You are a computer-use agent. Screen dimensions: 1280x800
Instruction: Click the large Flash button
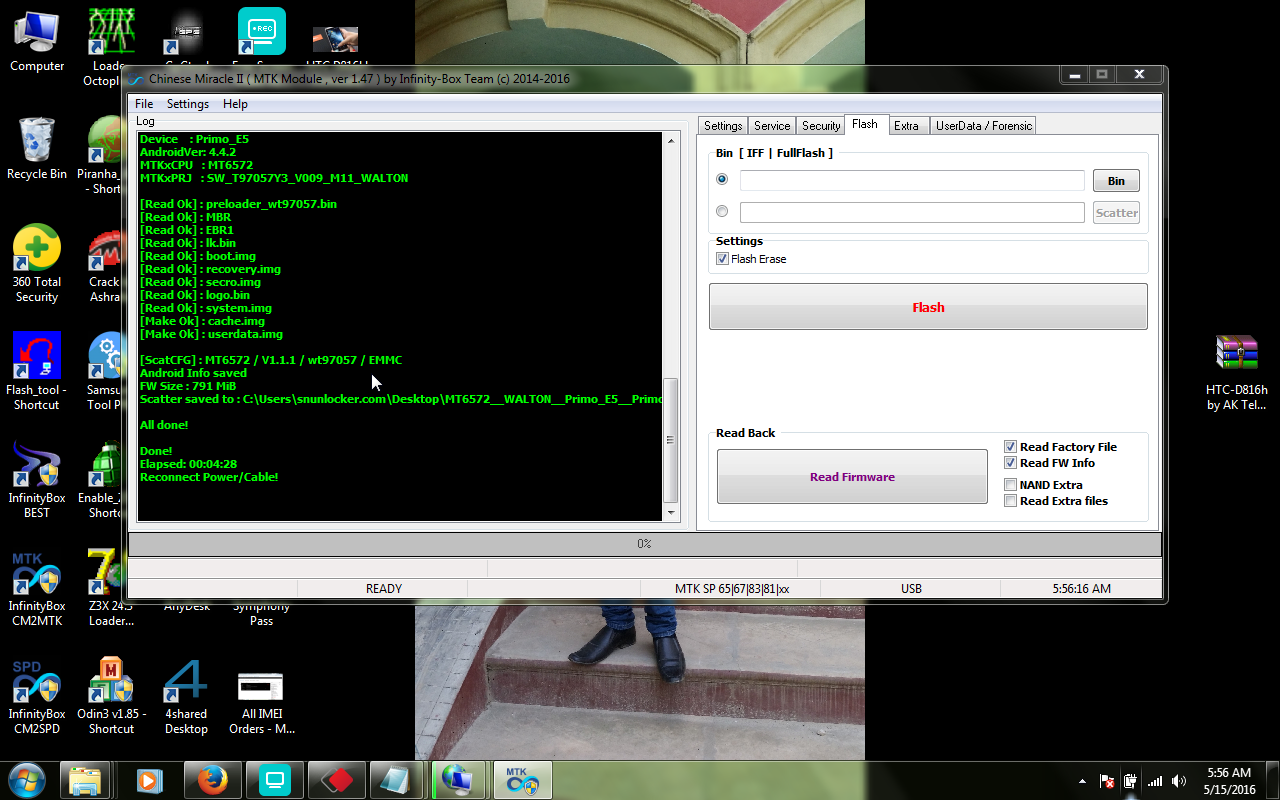(928, 307)
